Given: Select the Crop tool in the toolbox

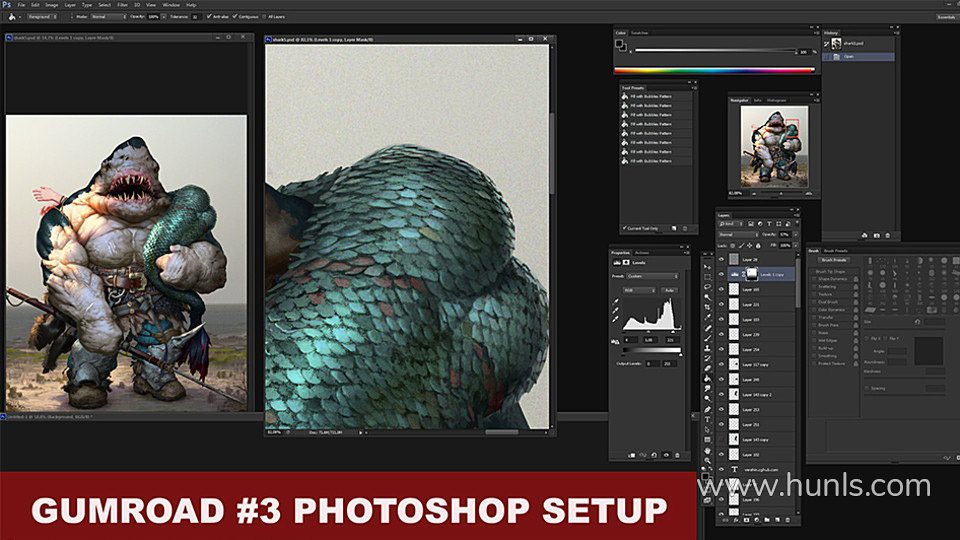Looking at the screenshot, I should click(708, 307).
